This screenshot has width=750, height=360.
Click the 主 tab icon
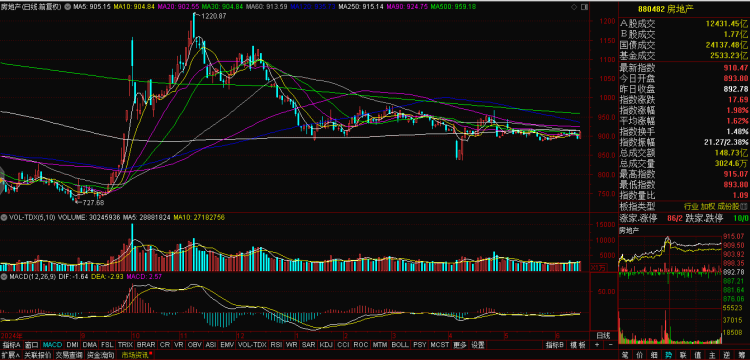[712, 355]
